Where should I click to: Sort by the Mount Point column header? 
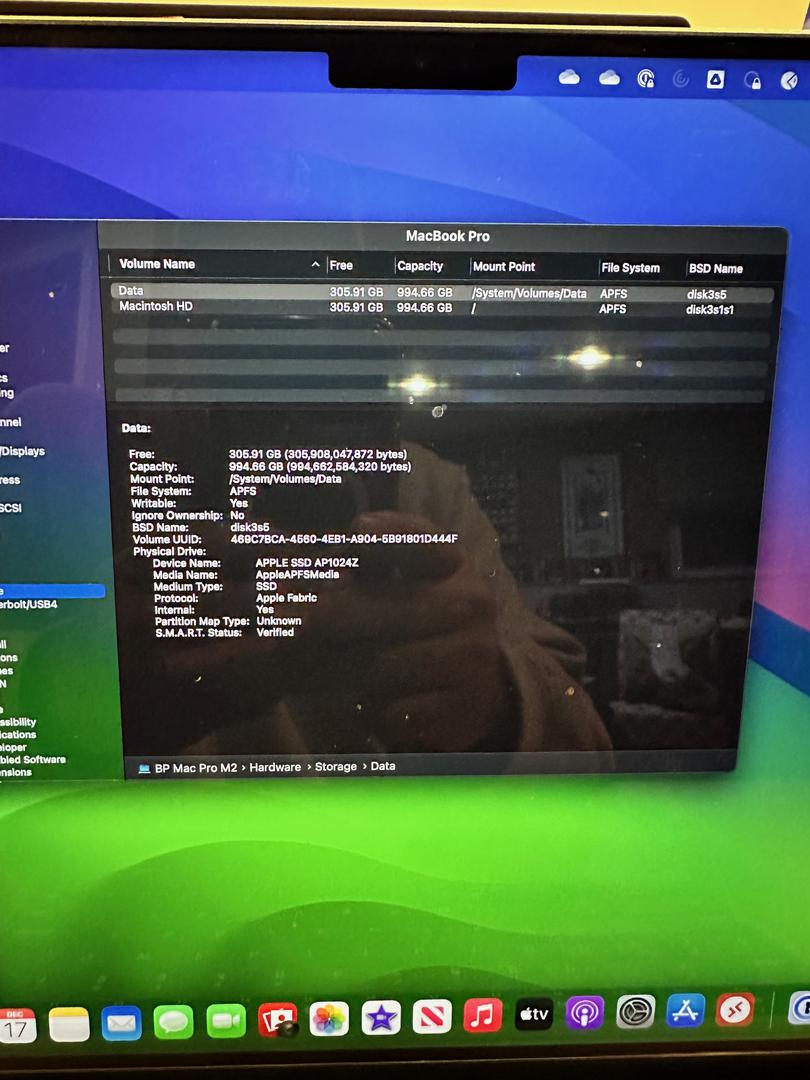[x=503, y=267]
